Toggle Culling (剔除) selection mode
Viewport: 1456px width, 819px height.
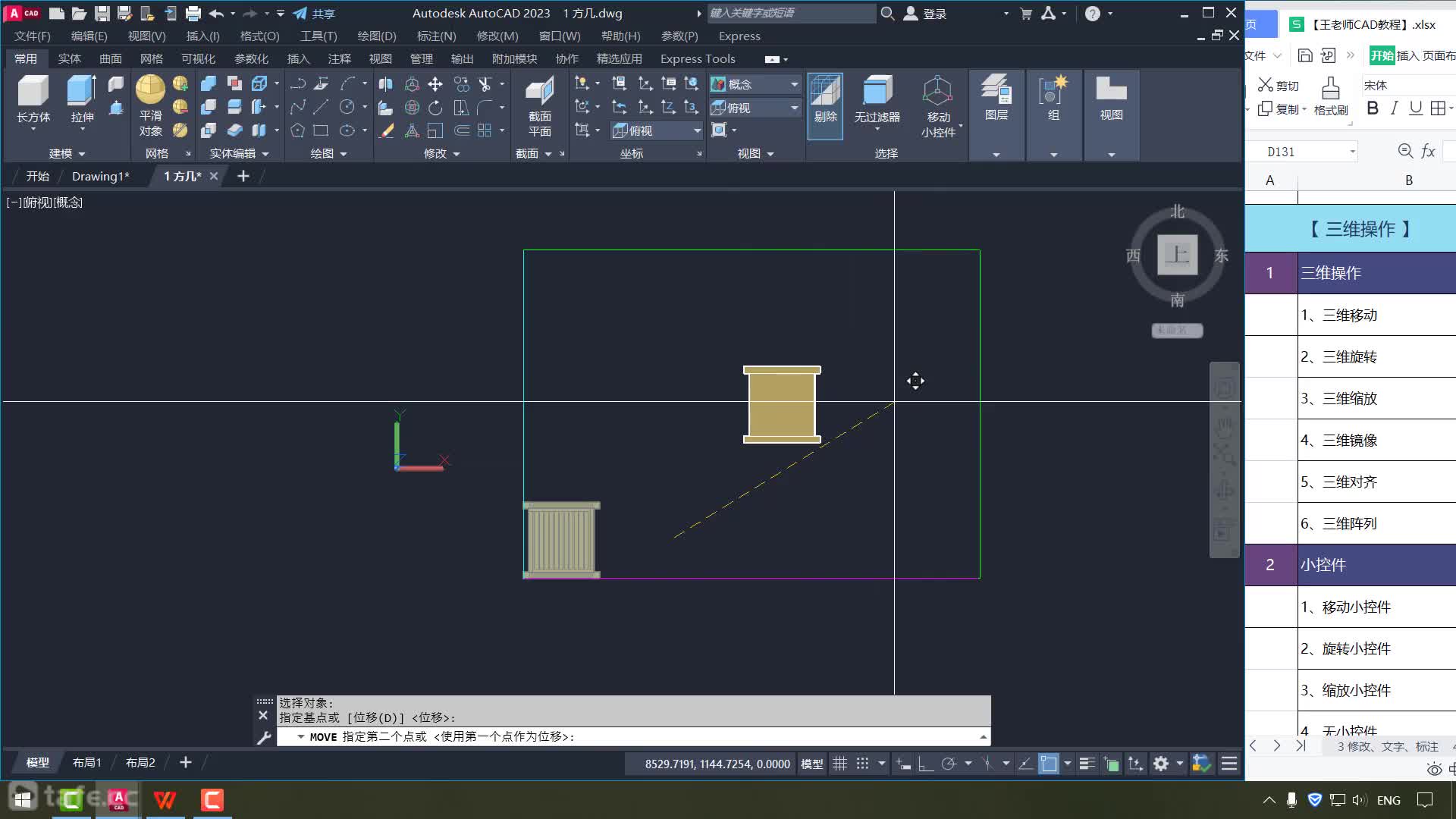(825, 106)
